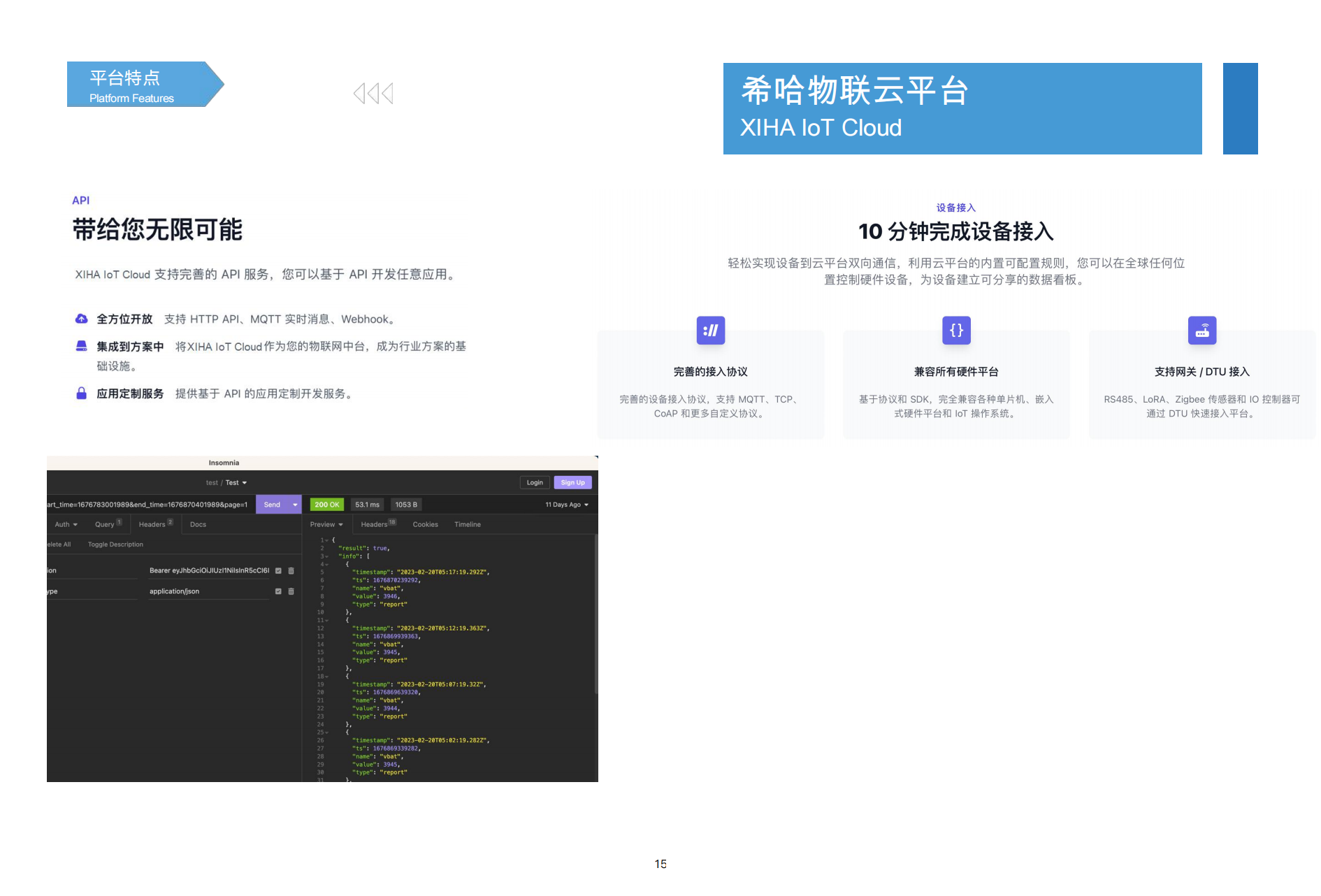Click the application/json header value field
1321x896 pixels.
pyautogui.click(x=209, y=591)
